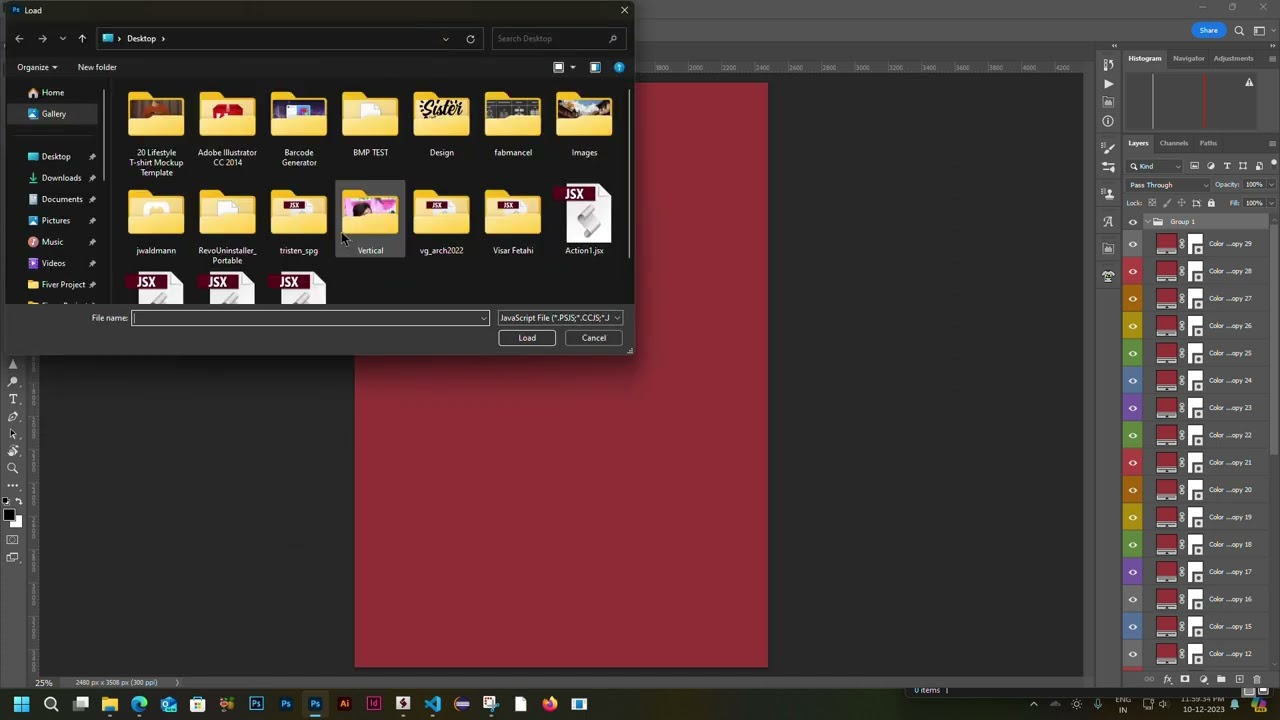Open the dialog help question-mark icon
The width and height of the screenshot is (1280, 720).
click(619, 67)
